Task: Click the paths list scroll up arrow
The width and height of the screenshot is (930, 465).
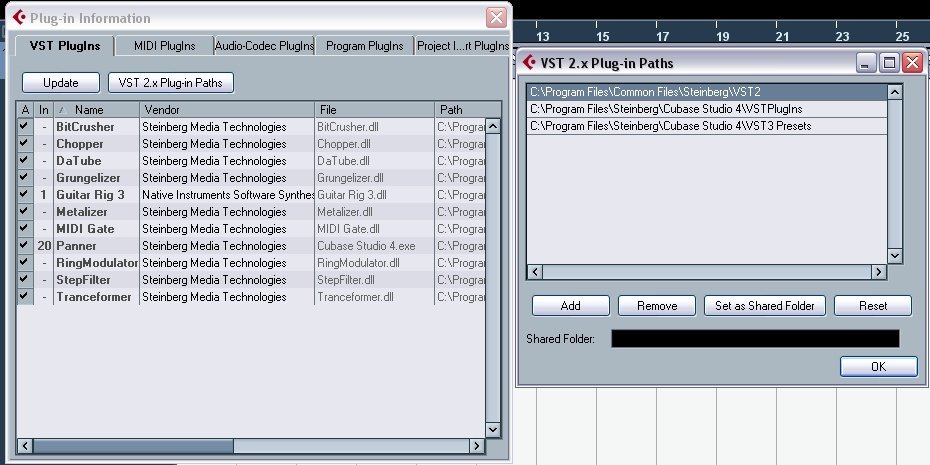Action: point(894,91)
